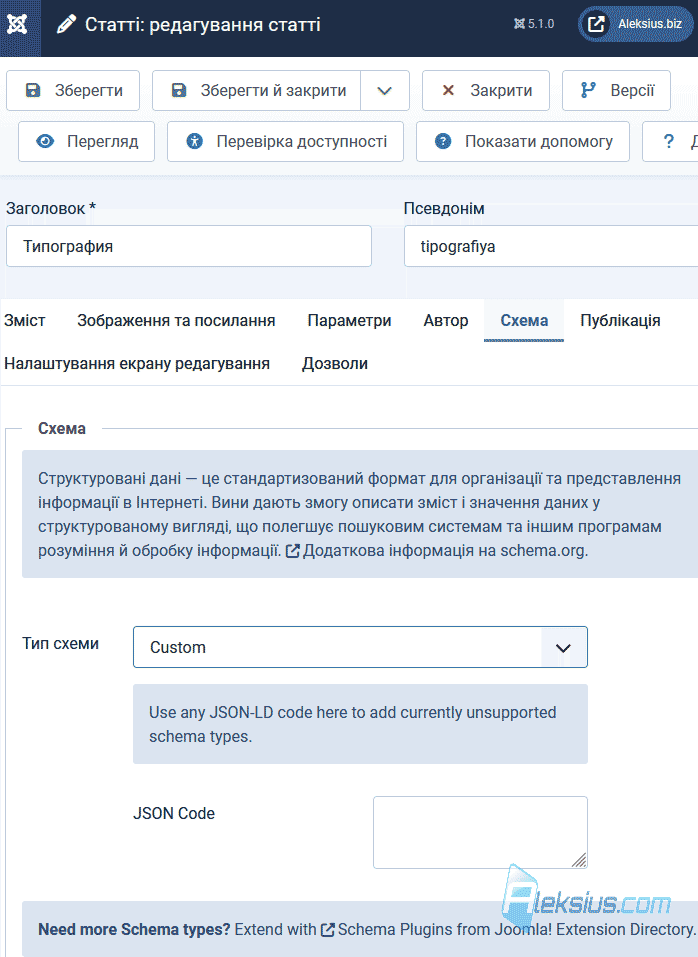Open the Публікація tab
The image size is (698, 957).
621,320
